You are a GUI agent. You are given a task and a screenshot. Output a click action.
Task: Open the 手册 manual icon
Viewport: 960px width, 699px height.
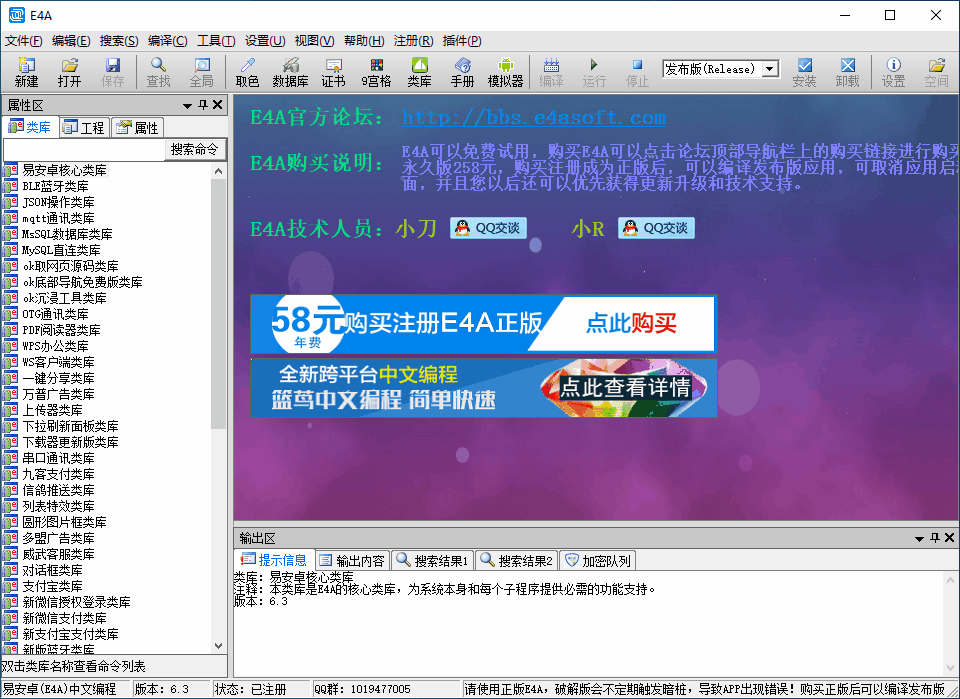[462, 72]
